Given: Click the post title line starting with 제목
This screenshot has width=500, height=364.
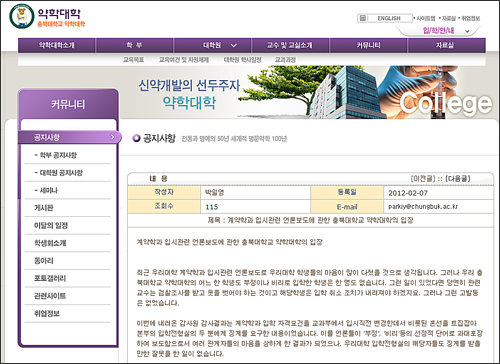Looking at the screenshot, I should click(x=310, y=220).
